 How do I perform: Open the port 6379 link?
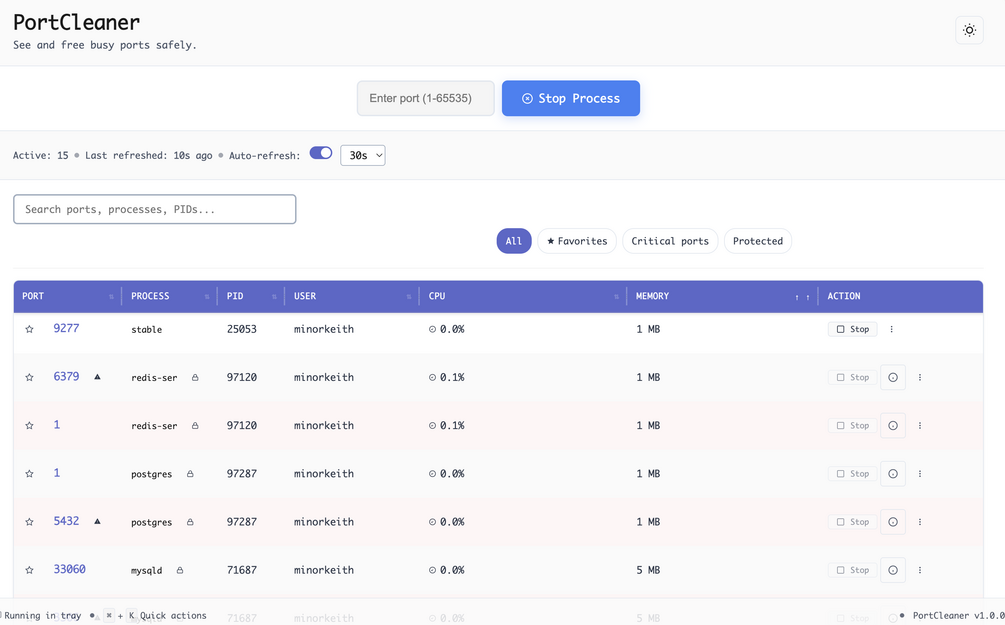click(x=66, y=376)
